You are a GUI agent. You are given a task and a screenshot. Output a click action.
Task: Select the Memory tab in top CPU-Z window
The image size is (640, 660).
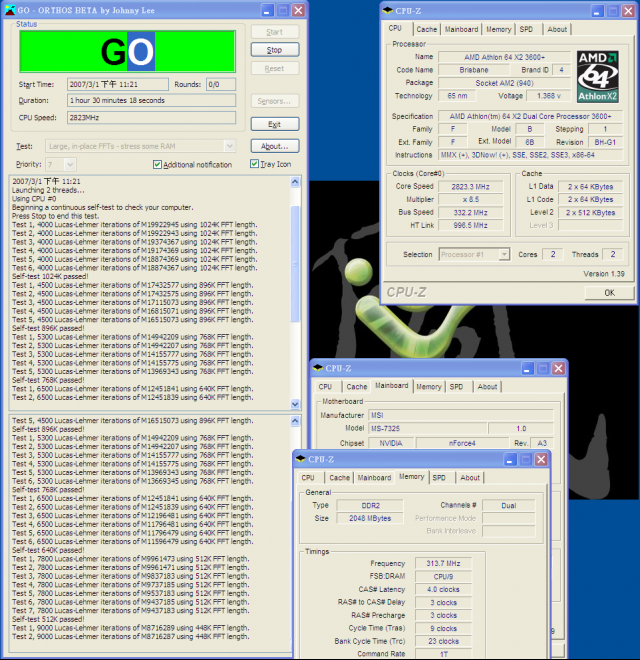[499, 29]
